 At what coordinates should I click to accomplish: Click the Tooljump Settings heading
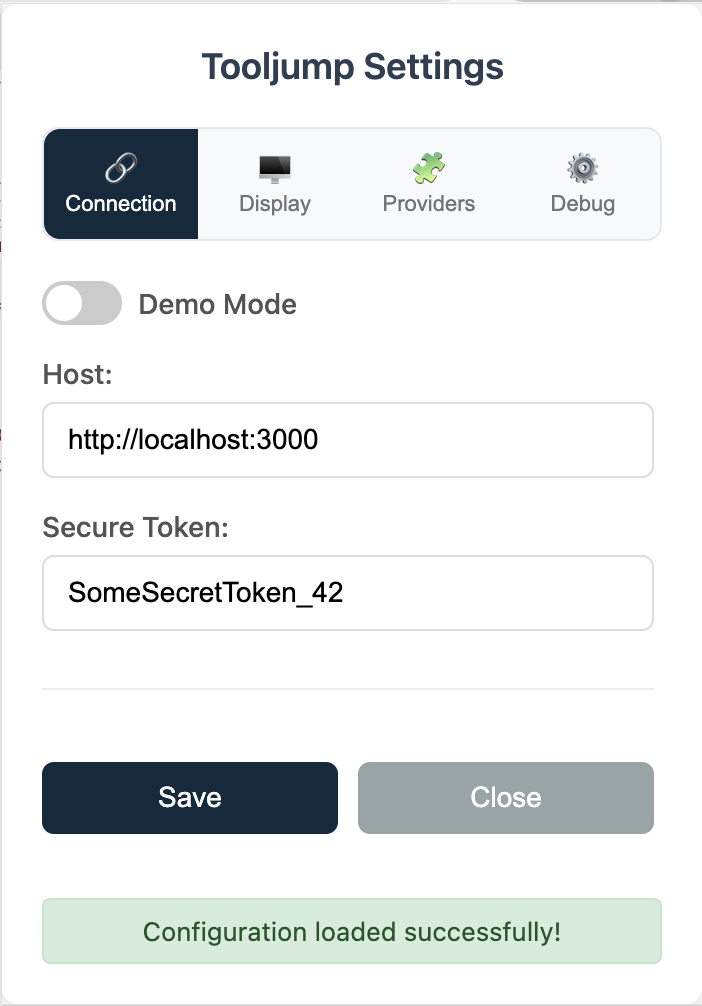[x=352, y=67]
